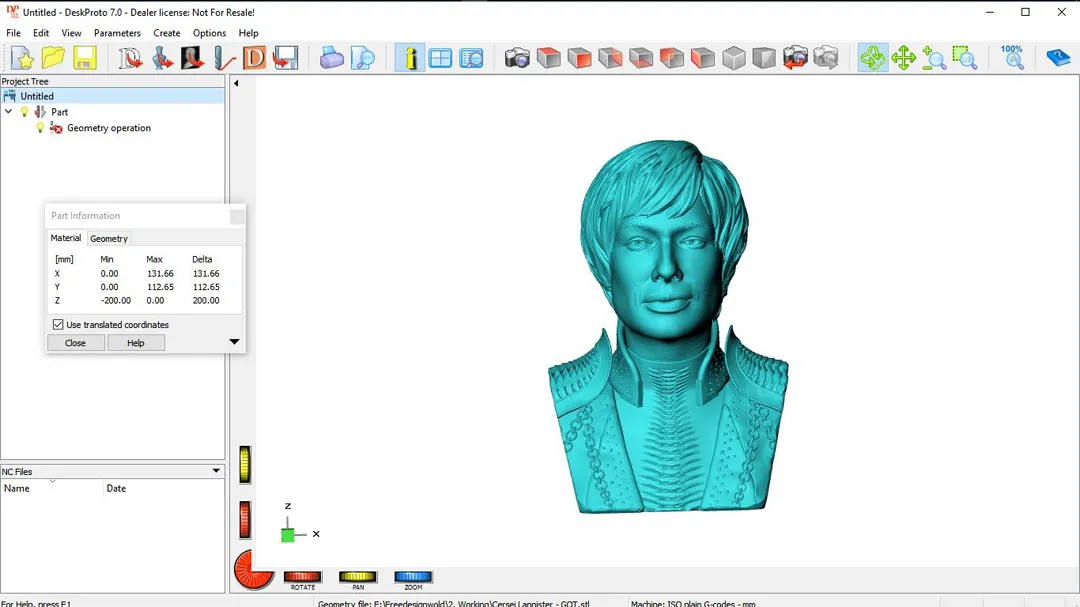Click the vertical red thumbwheel
Screen dimensions: 1080x607
pos(245,519)
